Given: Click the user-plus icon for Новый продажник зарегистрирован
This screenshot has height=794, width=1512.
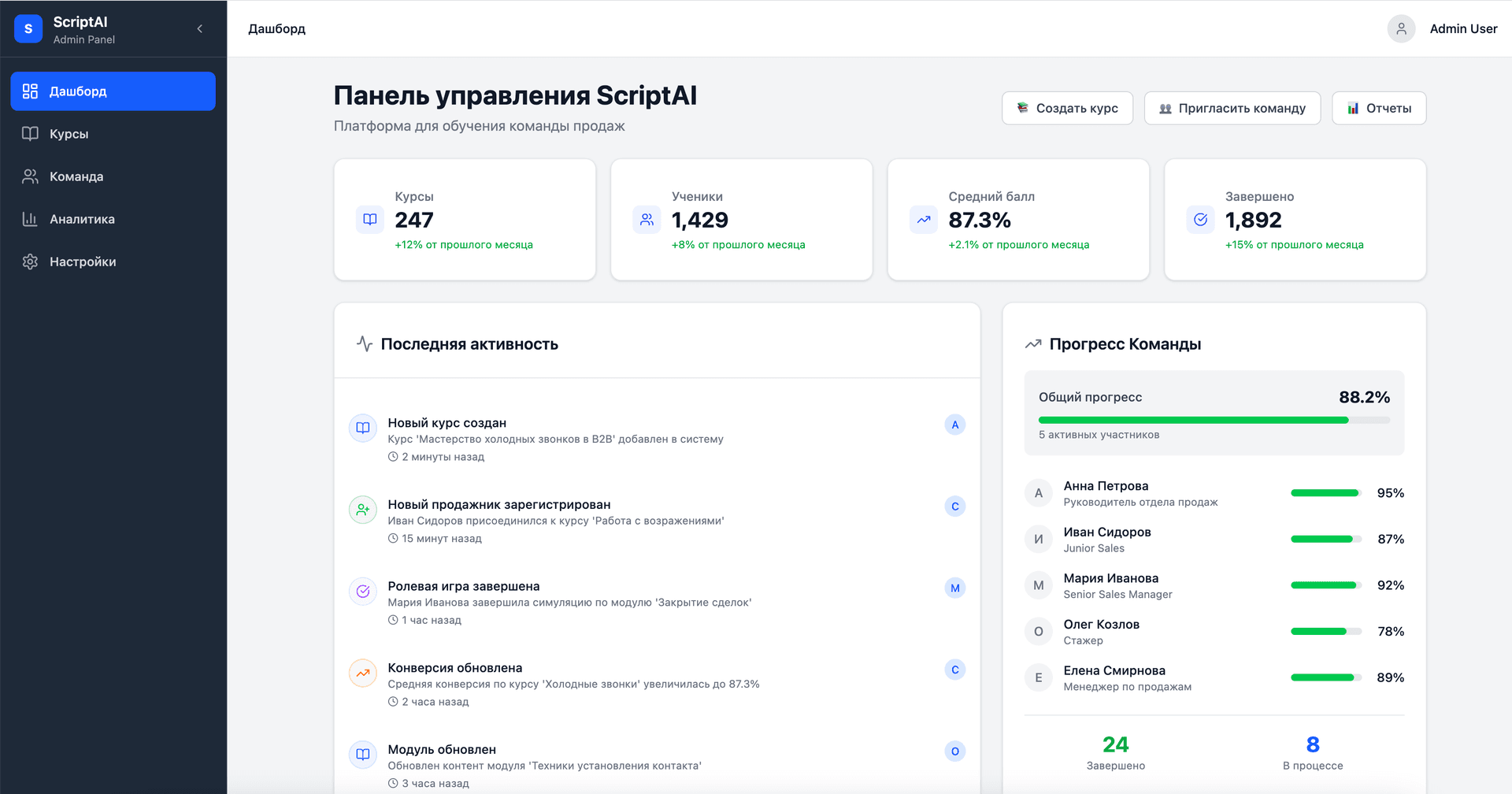Looking at the screenshot, I should pos(363,510).
